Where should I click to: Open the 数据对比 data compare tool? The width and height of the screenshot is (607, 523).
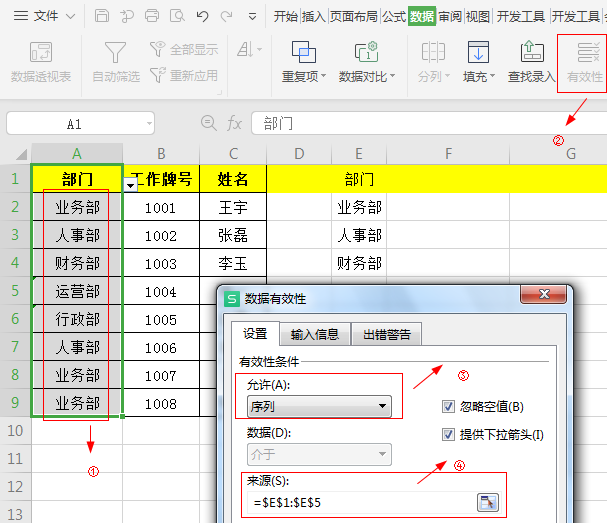(366, 53)
